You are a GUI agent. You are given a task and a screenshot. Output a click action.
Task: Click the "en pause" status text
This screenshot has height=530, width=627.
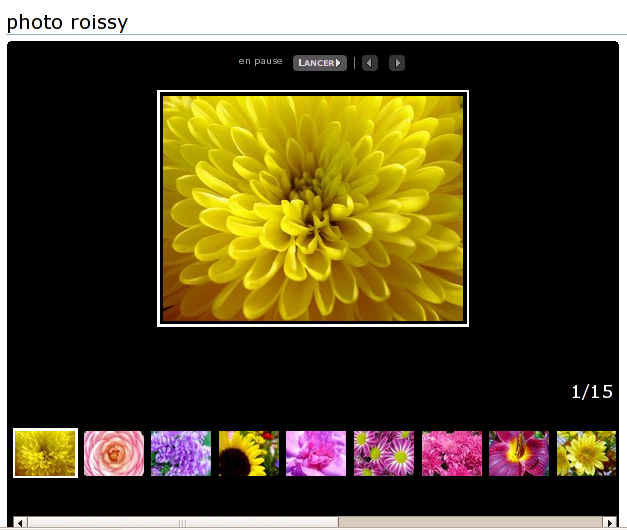[x=260, y=62]
